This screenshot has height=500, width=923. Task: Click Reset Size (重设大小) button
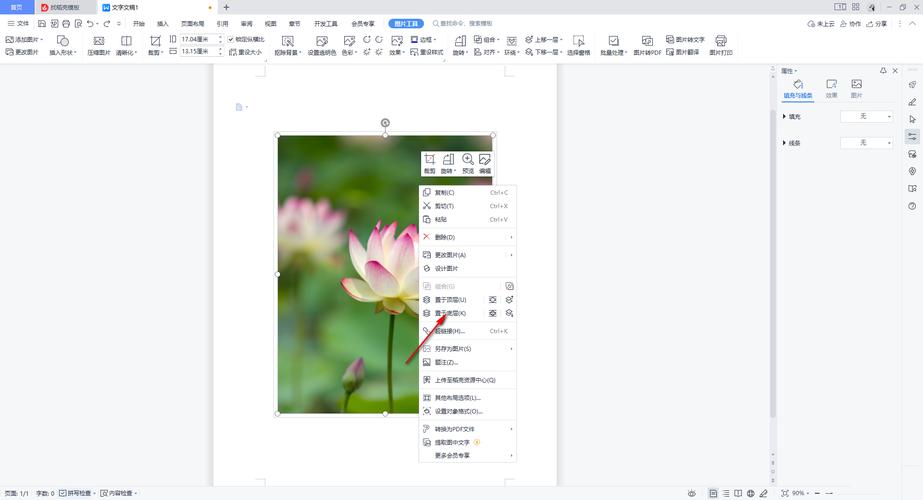[x=245, y=52]
